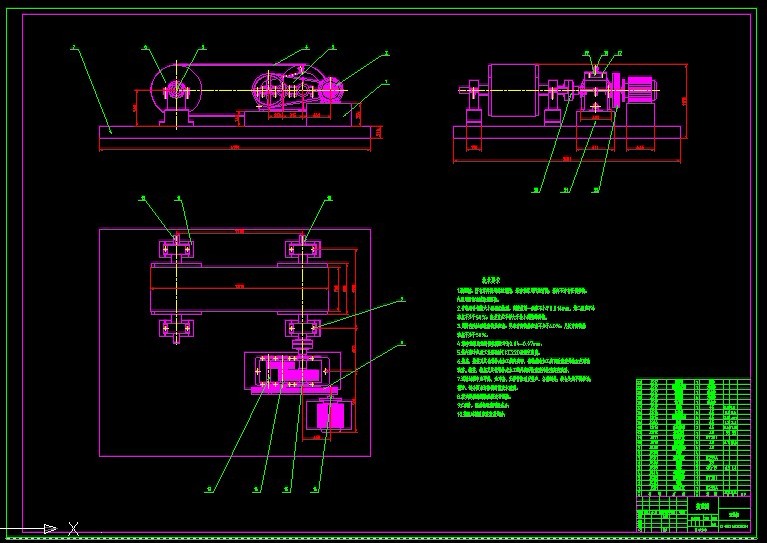This screenshot has height=543, width=767.
Task: Select the lower-left bearing block in plan view
Action: 176,328
